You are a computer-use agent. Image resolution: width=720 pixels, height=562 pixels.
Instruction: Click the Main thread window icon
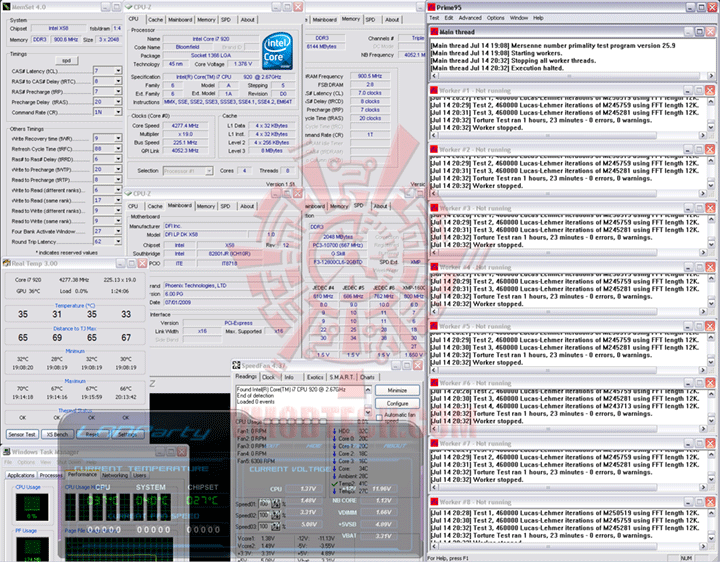(433, 32)
